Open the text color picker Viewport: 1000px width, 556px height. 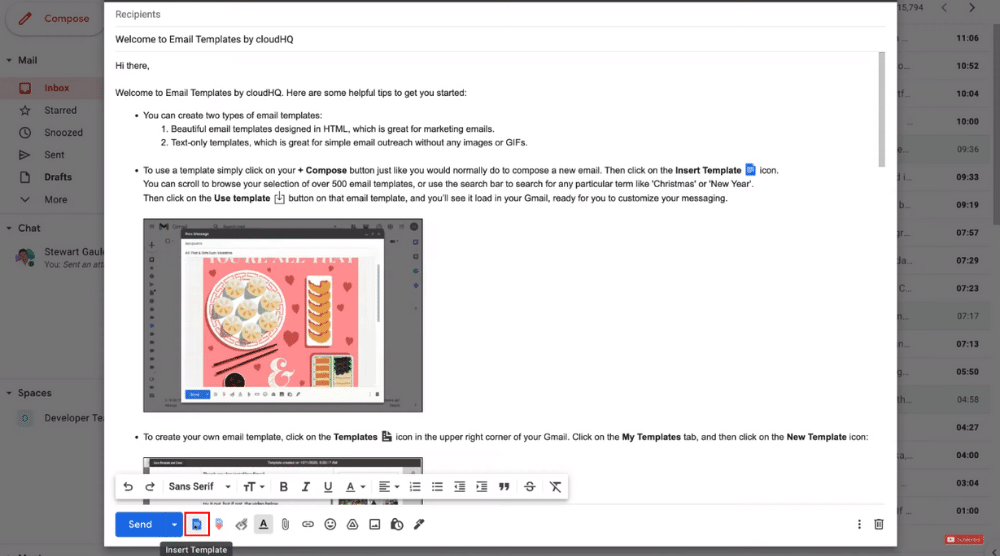tap(355, 486)
